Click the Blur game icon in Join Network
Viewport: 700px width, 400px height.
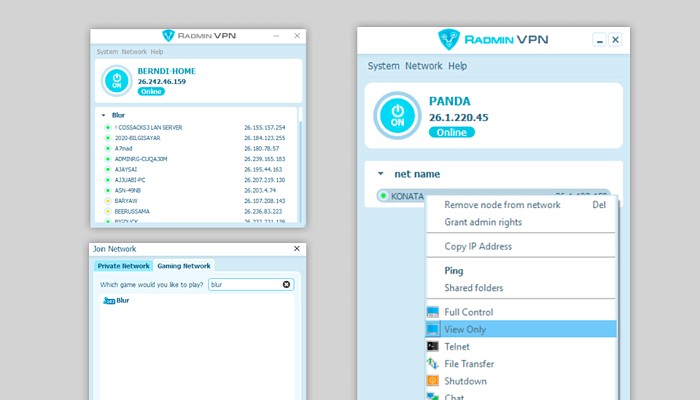[x=109, y=300]
